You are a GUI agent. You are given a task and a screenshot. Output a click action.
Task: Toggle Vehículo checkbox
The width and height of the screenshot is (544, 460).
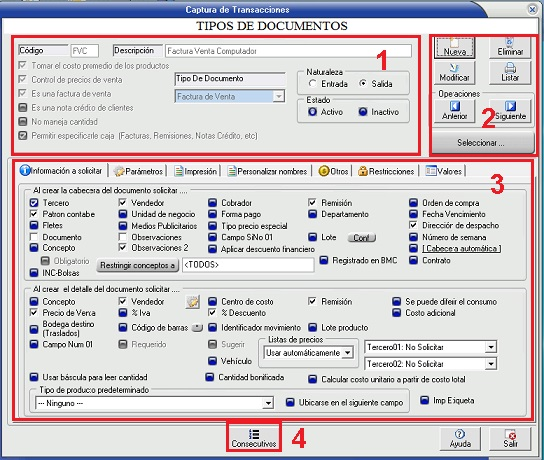tap(212, 361)
